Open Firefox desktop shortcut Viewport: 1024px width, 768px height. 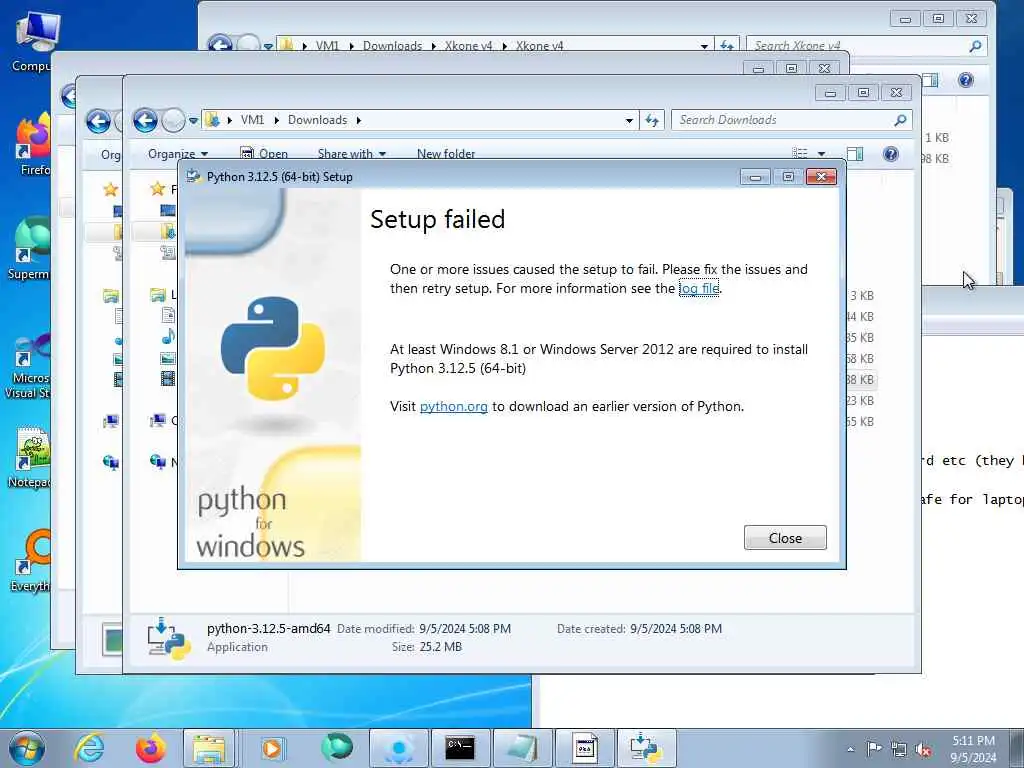click(x=33, y=145)
